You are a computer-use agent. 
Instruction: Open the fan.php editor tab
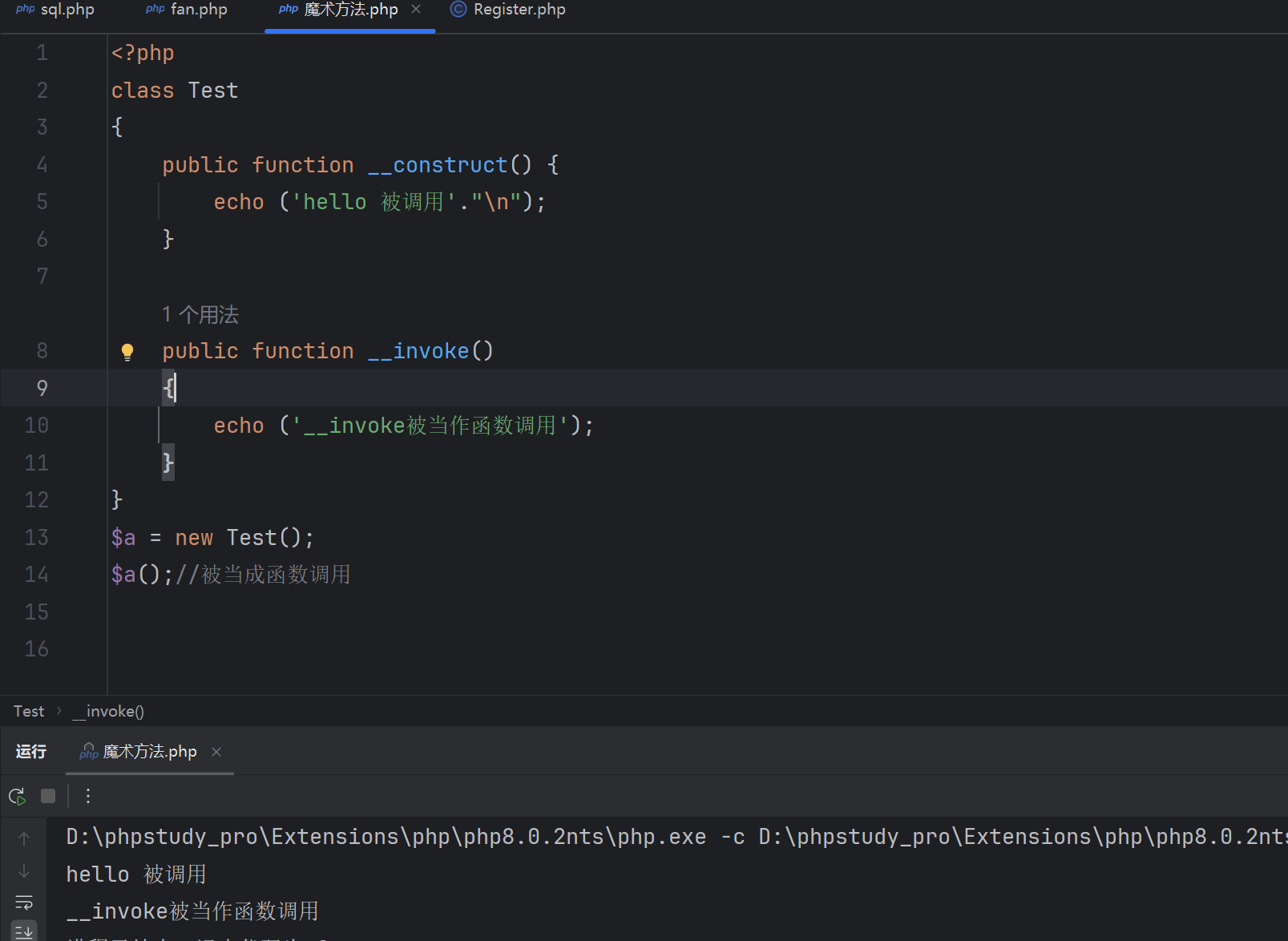pyautogui.click(x=187, y=10)
